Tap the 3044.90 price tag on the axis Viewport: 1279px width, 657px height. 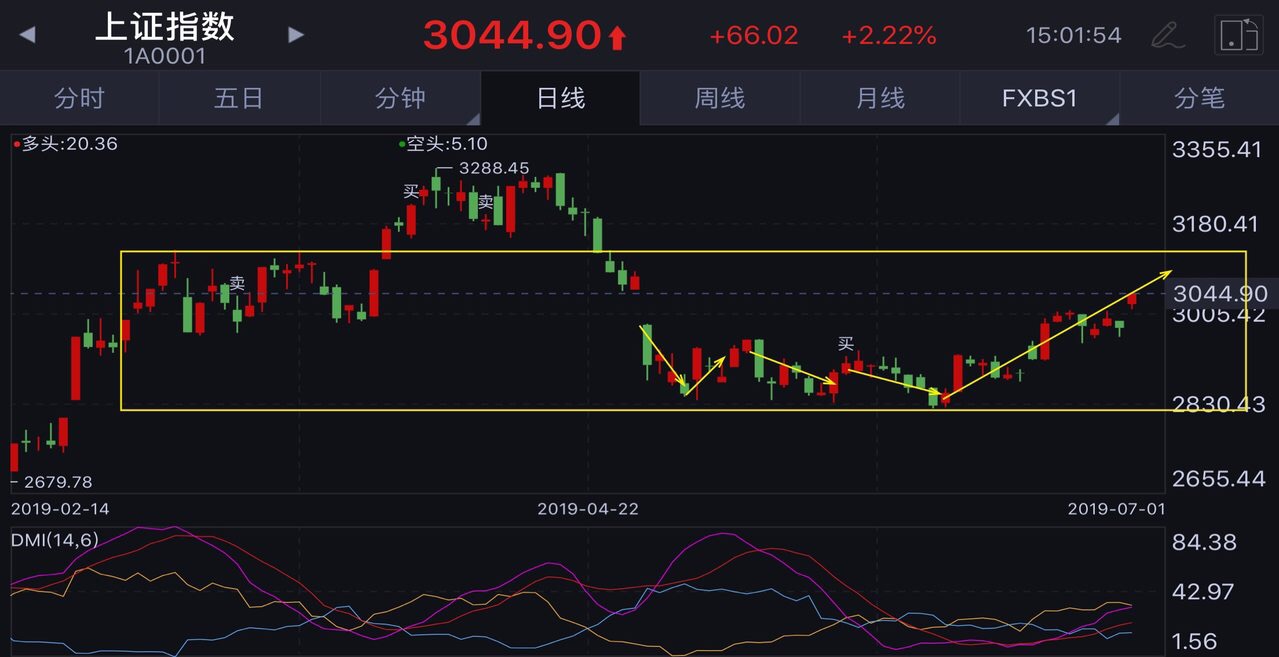point(1220,294)
